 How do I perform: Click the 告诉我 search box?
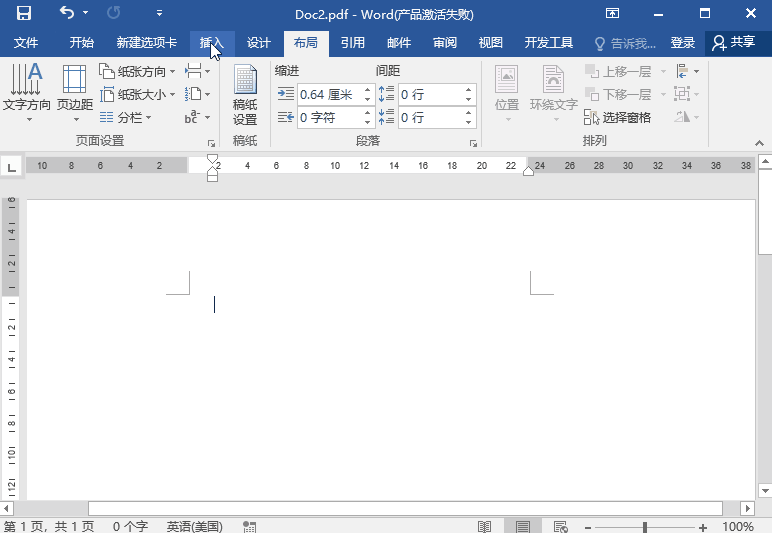tap(626, 44)
